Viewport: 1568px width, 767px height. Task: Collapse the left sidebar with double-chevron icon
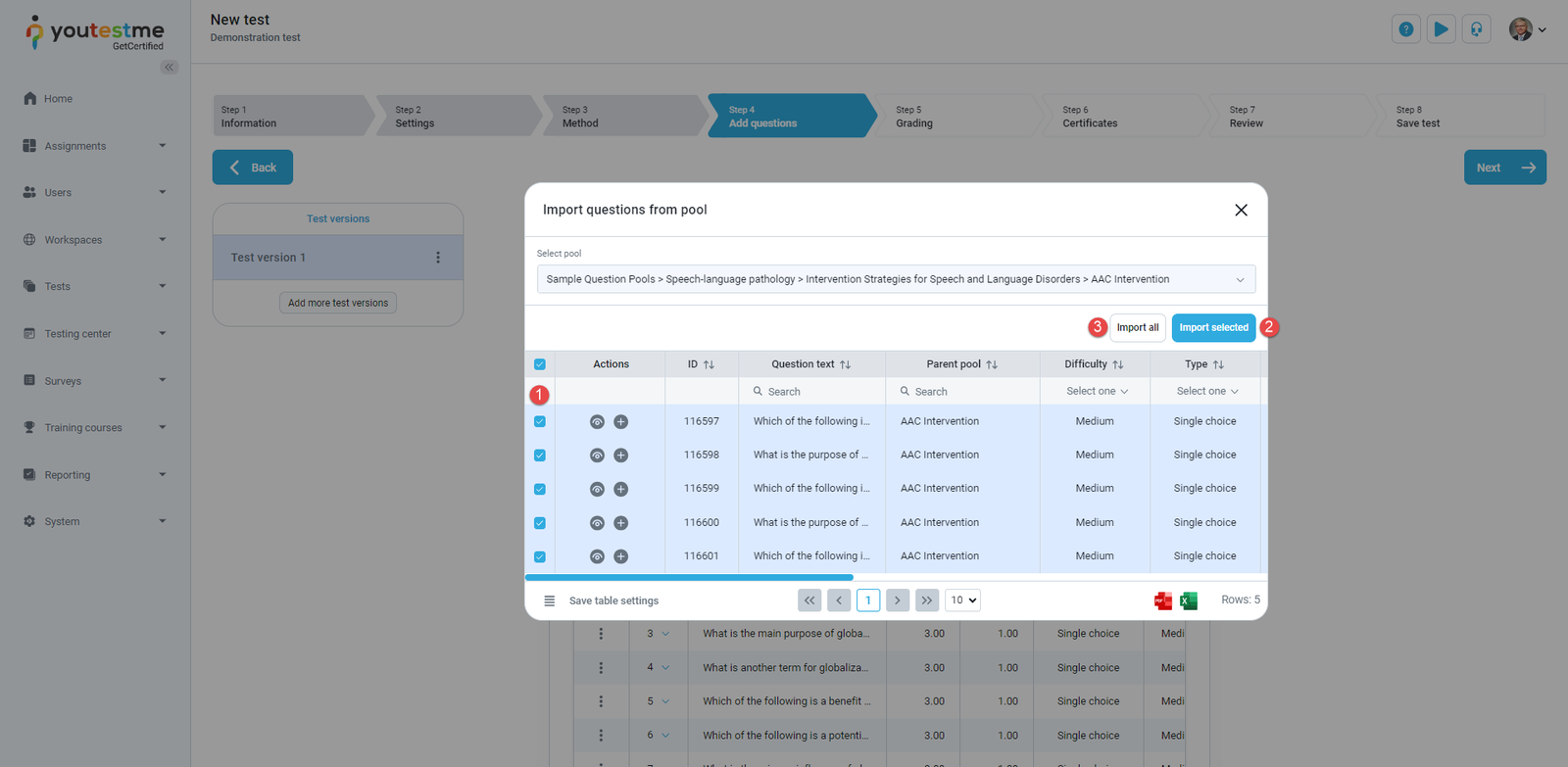pyautogui.click(x=170, y=68)
